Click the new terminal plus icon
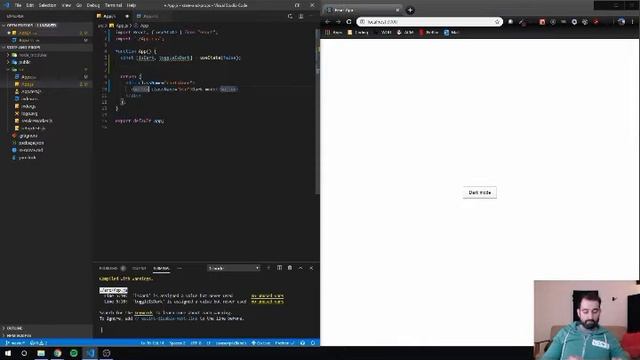The width and height of the screenshot is (640, 360). [269, 268]
